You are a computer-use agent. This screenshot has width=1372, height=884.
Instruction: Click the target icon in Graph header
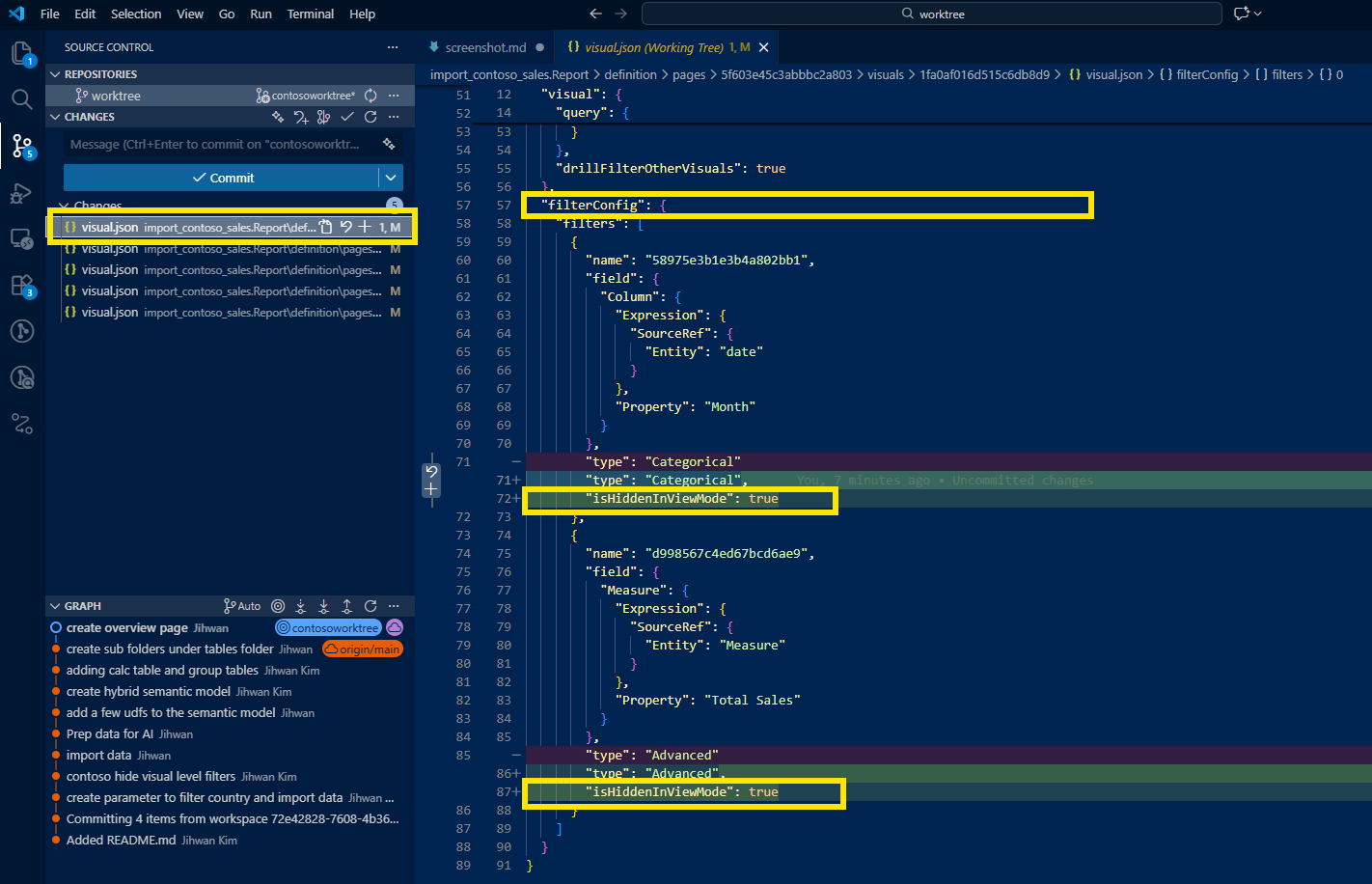click(x=278, y=606)
